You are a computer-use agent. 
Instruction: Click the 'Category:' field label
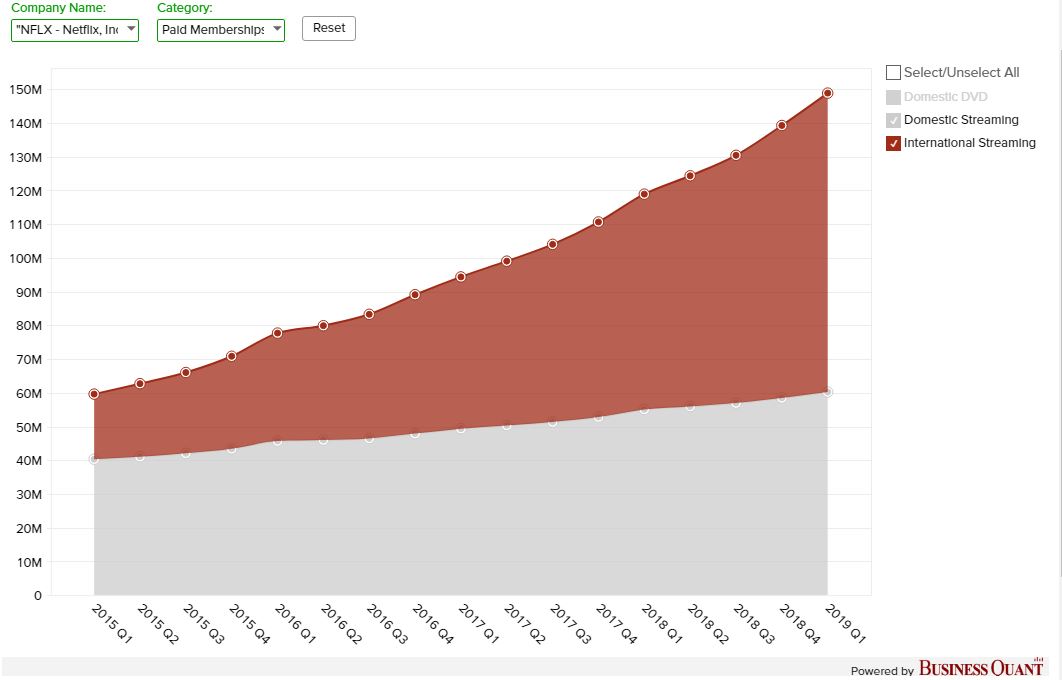point(185,8)
